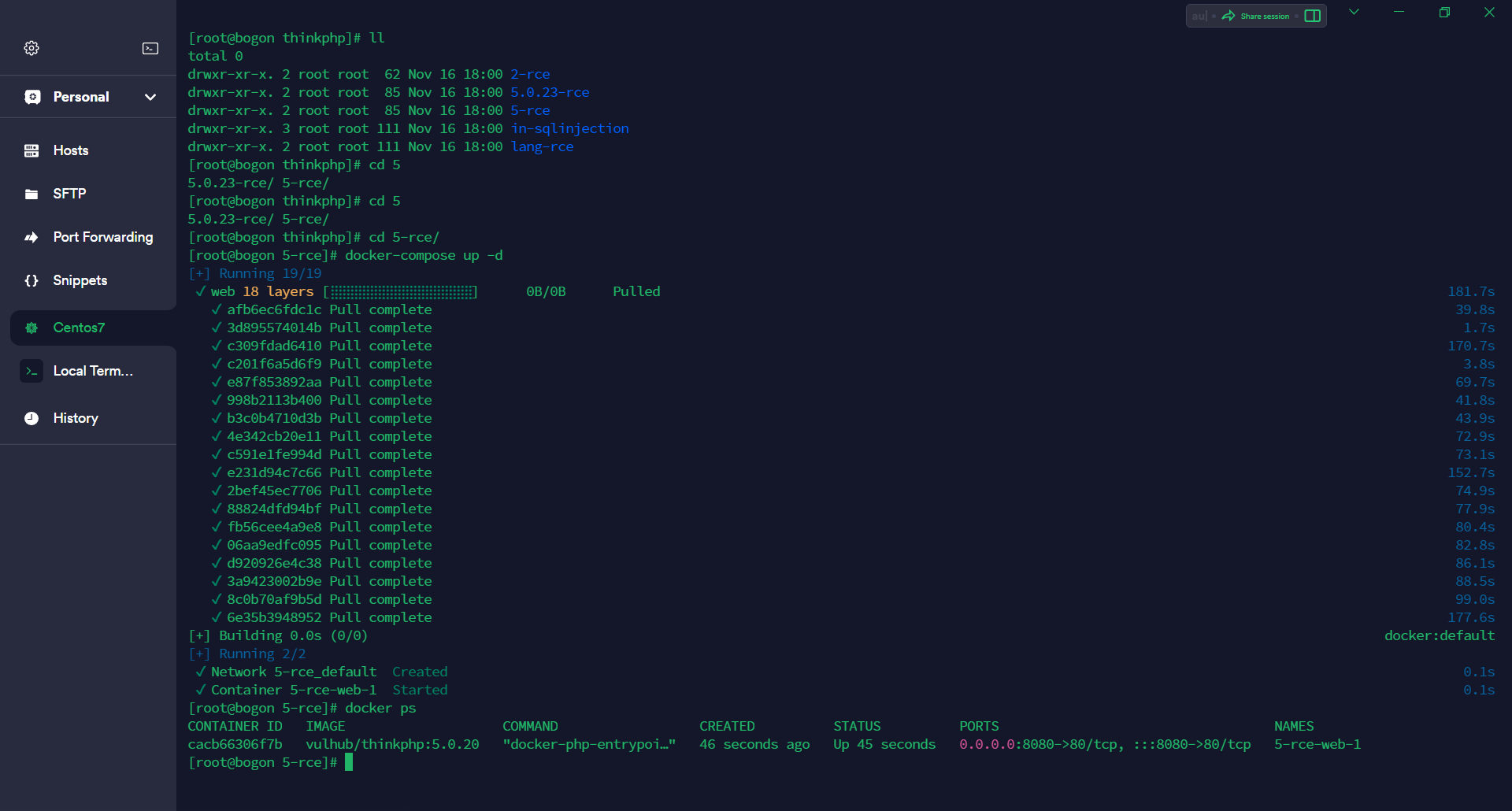Click the in-sqlinjection directory name

pos(569,128)
